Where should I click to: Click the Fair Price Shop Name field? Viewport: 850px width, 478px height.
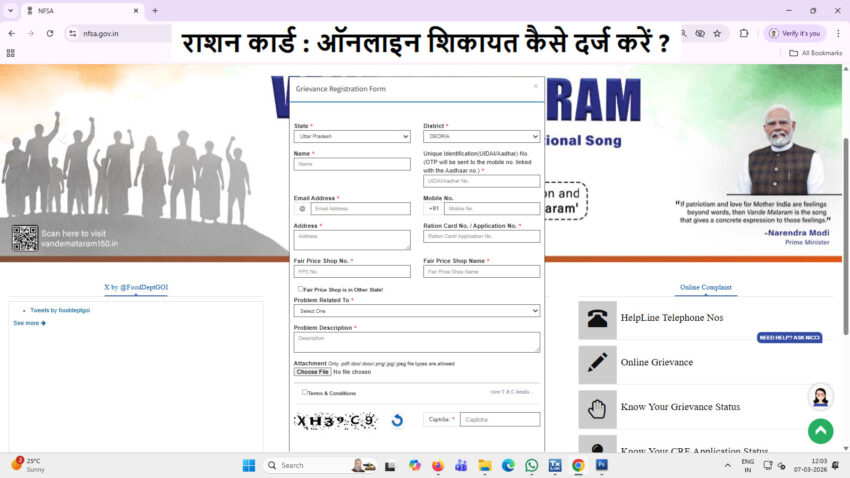coord(481,272)
